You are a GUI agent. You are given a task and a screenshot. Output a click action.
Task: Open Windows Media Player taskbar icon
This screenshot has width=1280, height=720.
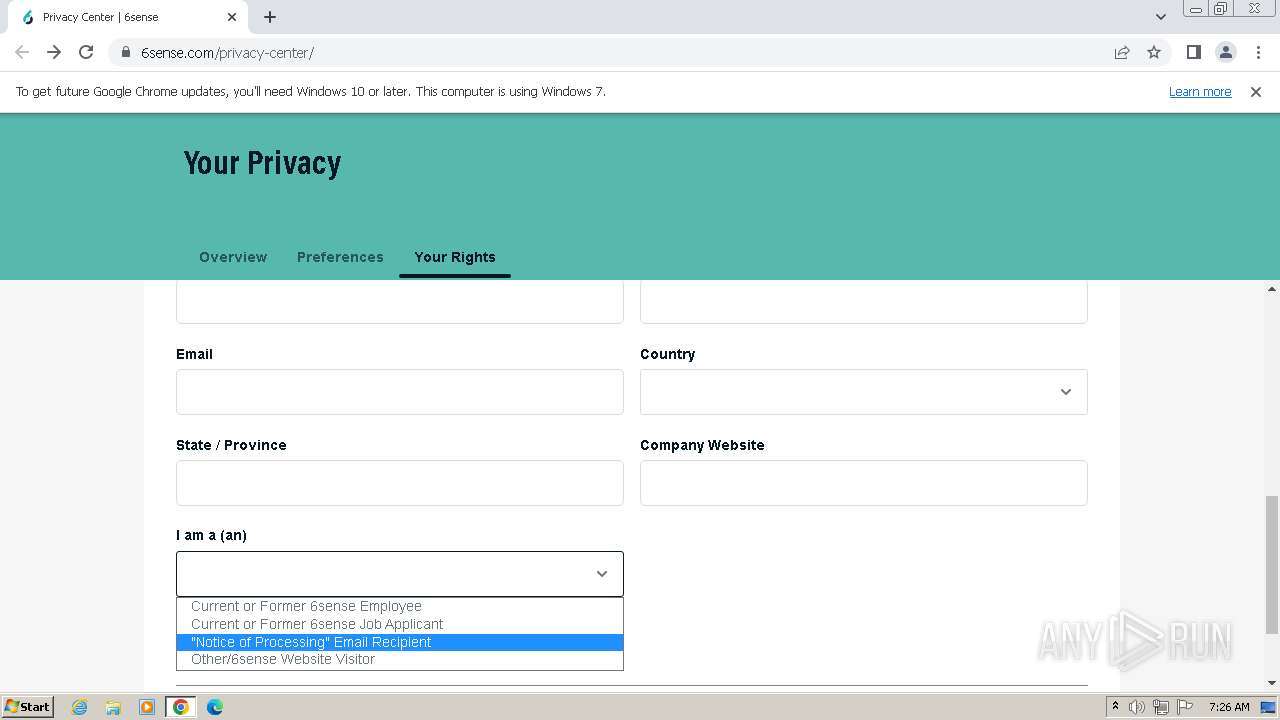tap(147, 707)
